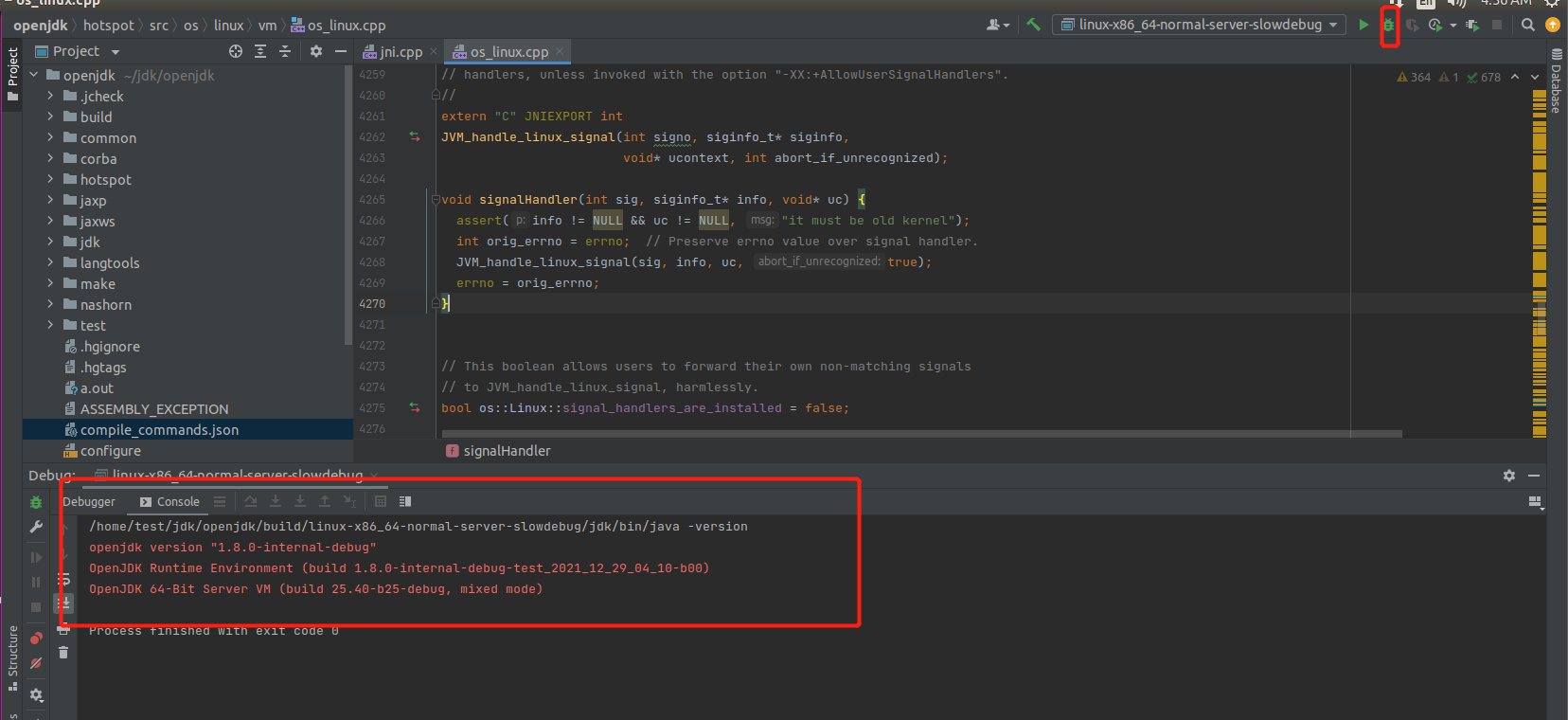This screenshot has width=1568, height=720.
Task: Click the 364 warnings indicator
Action: tap(1414, 78)
